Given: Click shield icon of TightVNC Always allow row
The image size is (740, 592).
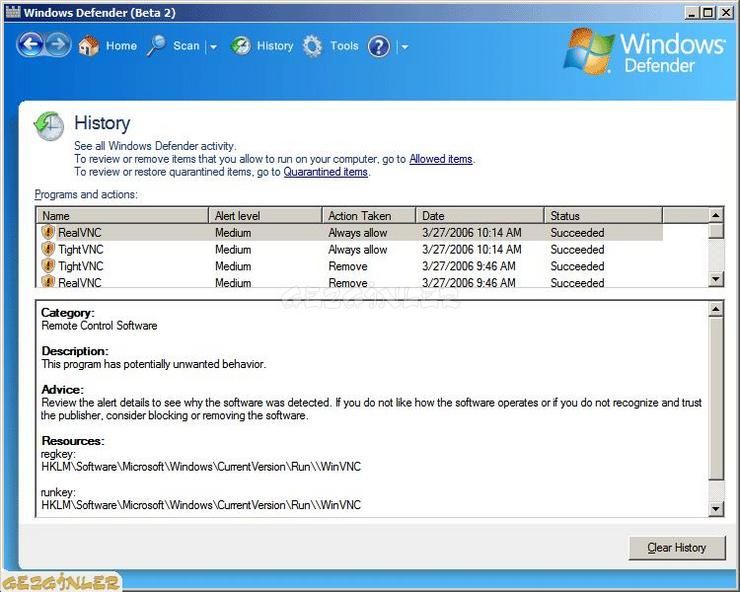Looking at the screenshot, I should coord(48,249).
